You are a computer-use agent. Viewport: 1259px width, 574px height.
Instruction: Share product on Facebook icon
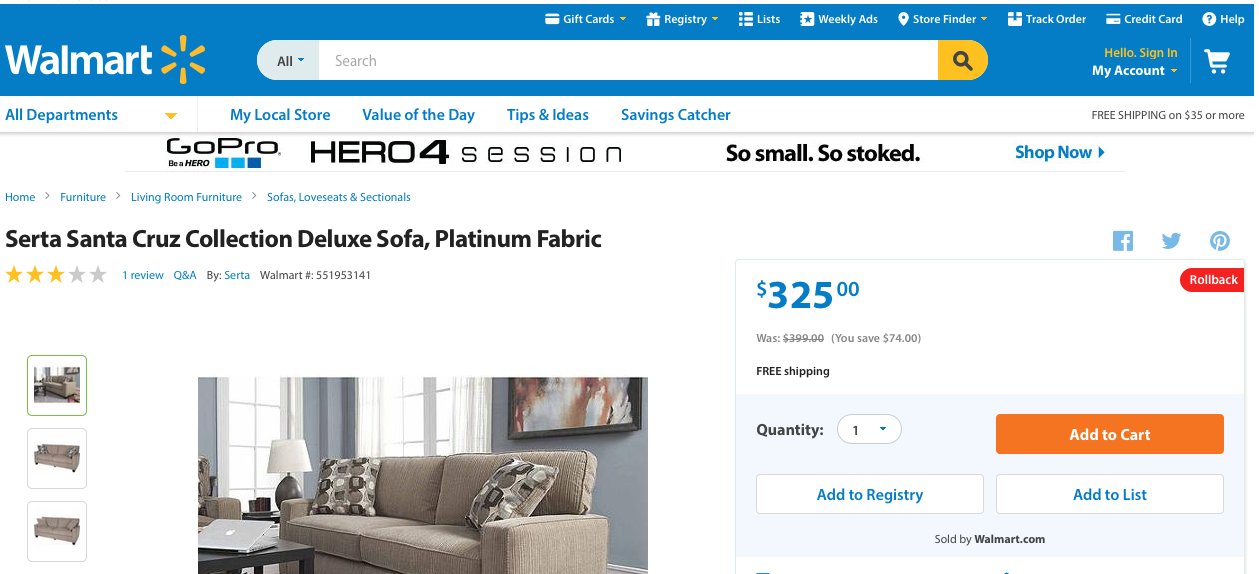[1123, 241]
